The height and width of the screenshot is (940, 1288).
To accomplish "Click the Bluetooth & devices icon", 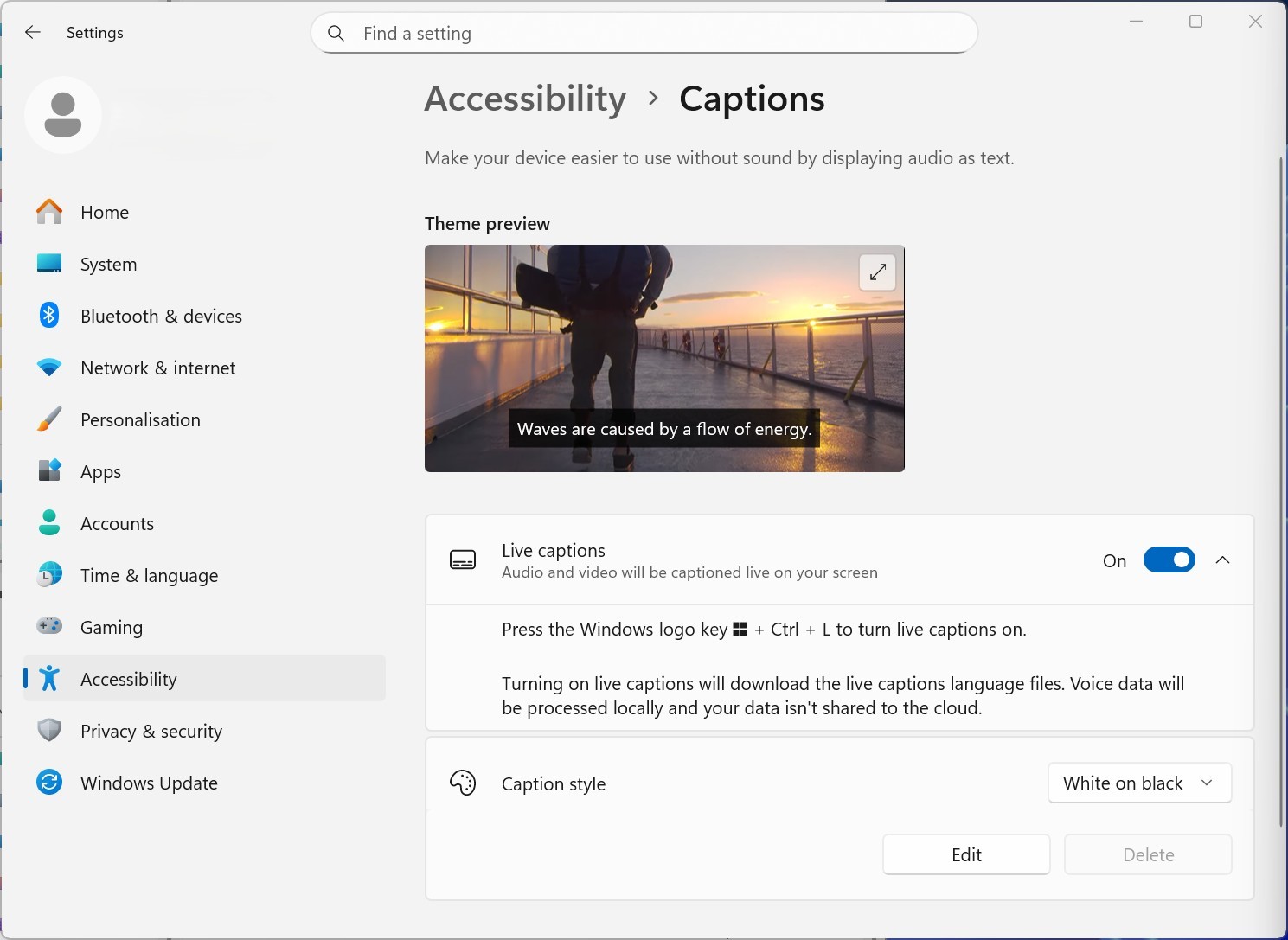I will coord(49,316).
